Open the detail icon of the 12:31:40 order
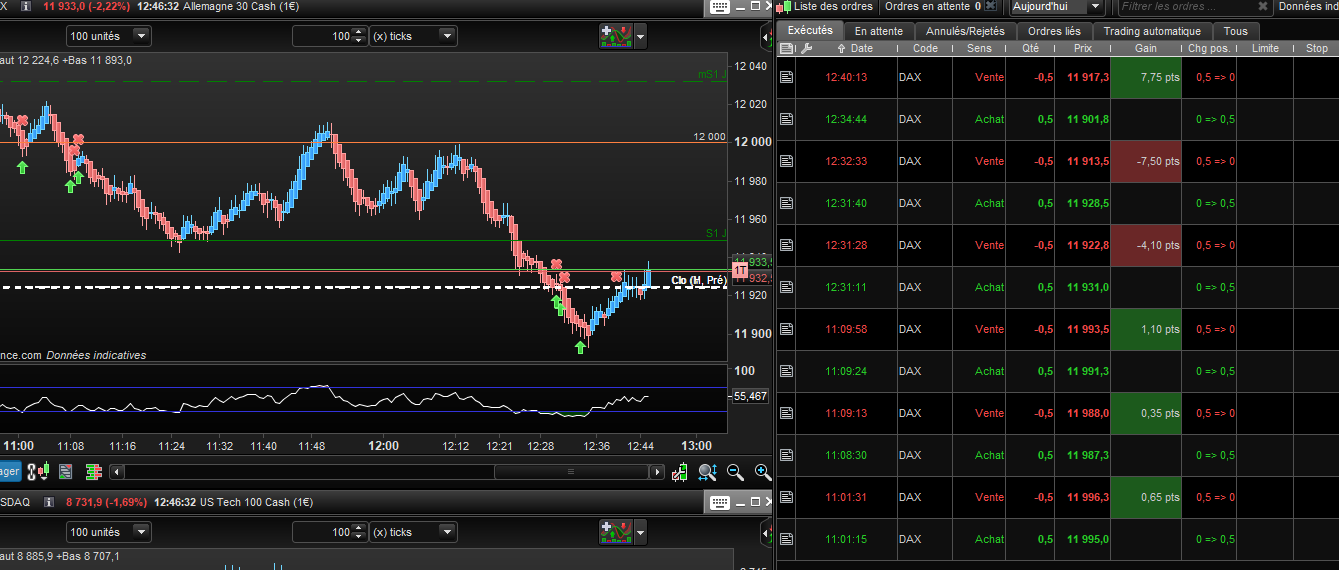The height and width of the screenshot is (570, 1339). [787, 203]
